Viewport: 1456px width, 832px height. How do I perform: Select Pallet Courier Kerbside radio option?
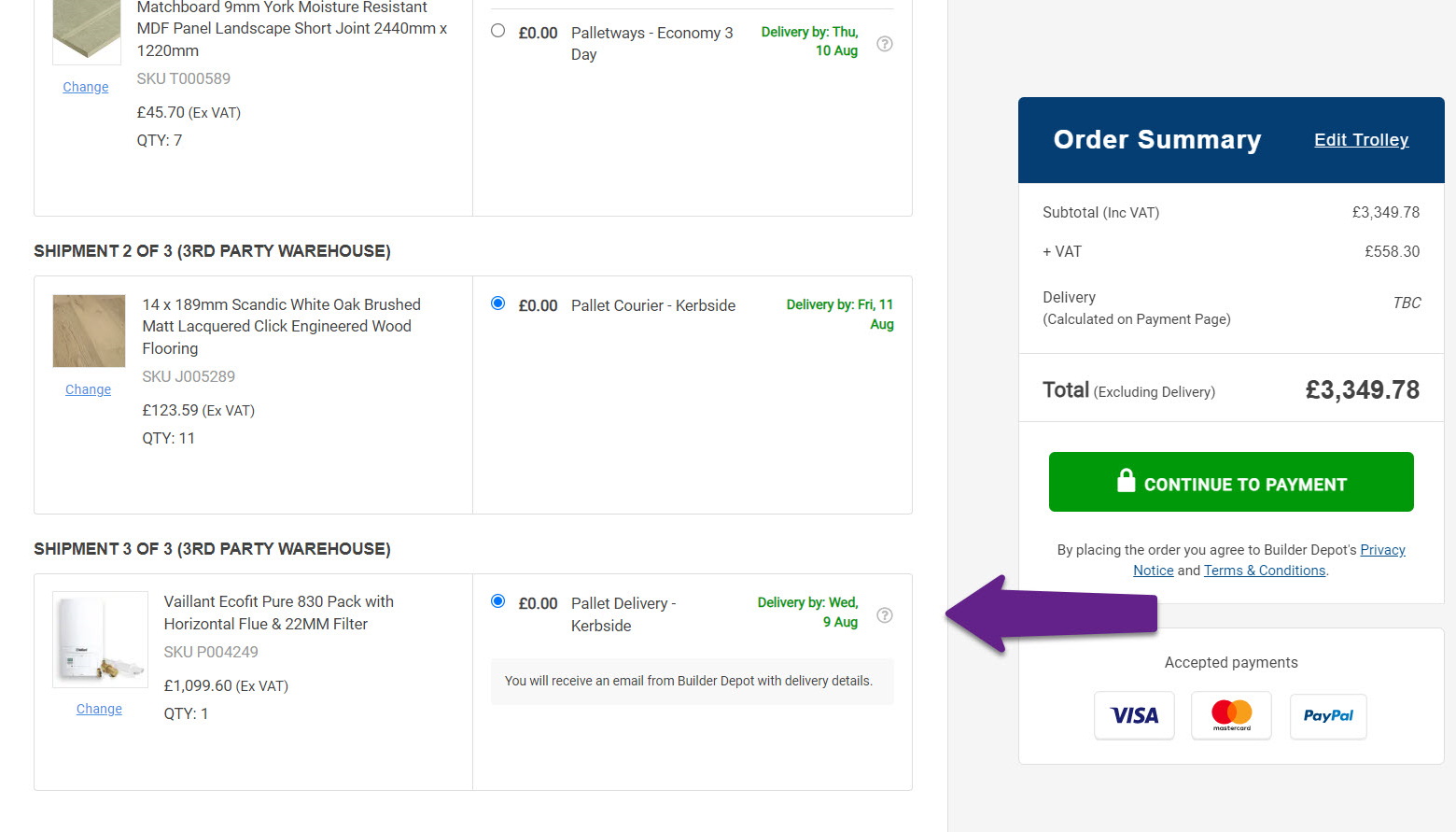coord(498,303)
